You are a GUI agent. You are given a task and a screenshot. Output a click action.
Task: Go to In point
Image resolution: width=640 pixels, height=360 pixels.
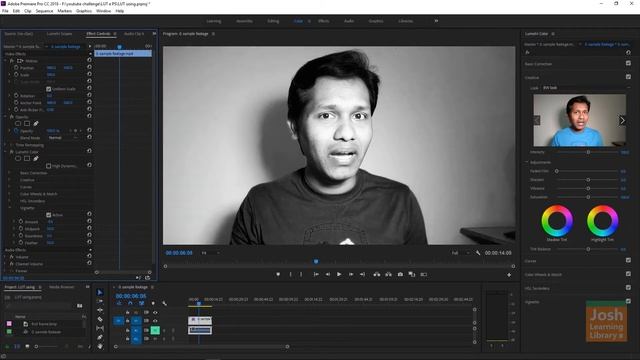click(x=316, y=274)
